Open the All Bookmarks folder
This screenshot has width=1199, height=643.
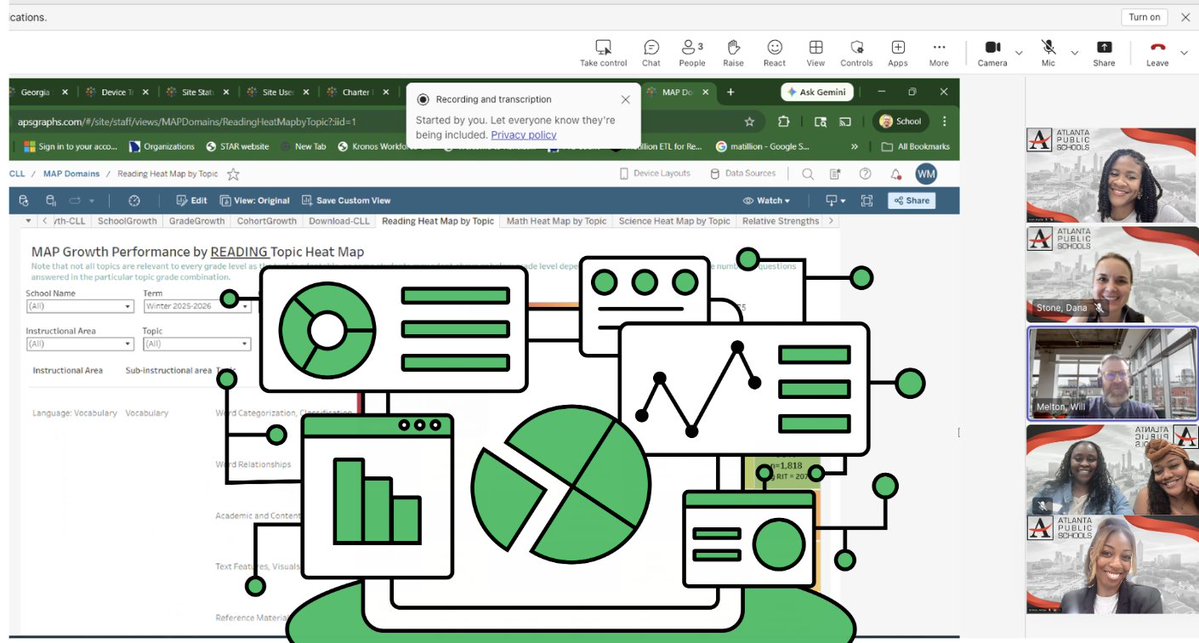click(x=916, y=146)
